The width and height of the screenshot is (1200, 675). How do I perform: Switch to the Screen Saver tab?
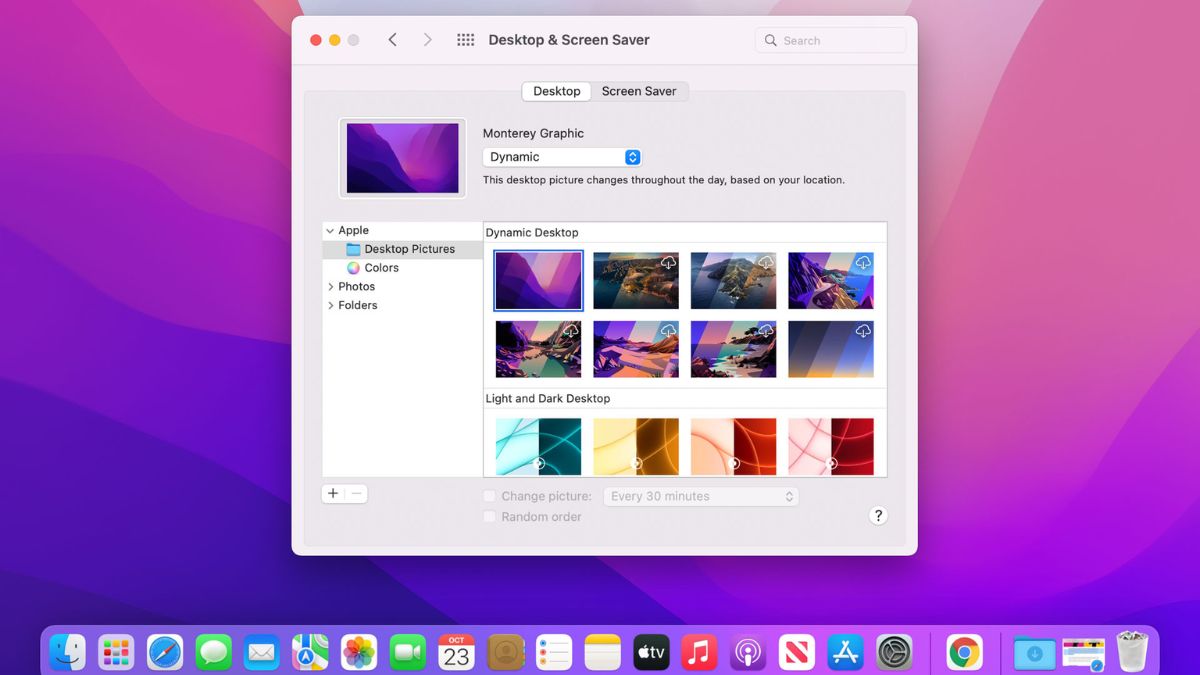tap(640, 91)
